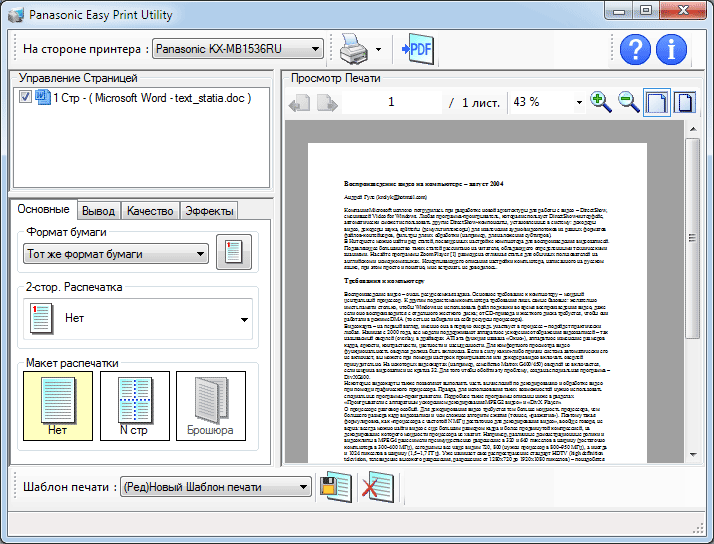The width and height of the screenshot is (714, 544).
Task: Go to the previous preview page
Action: click(299, 103)
